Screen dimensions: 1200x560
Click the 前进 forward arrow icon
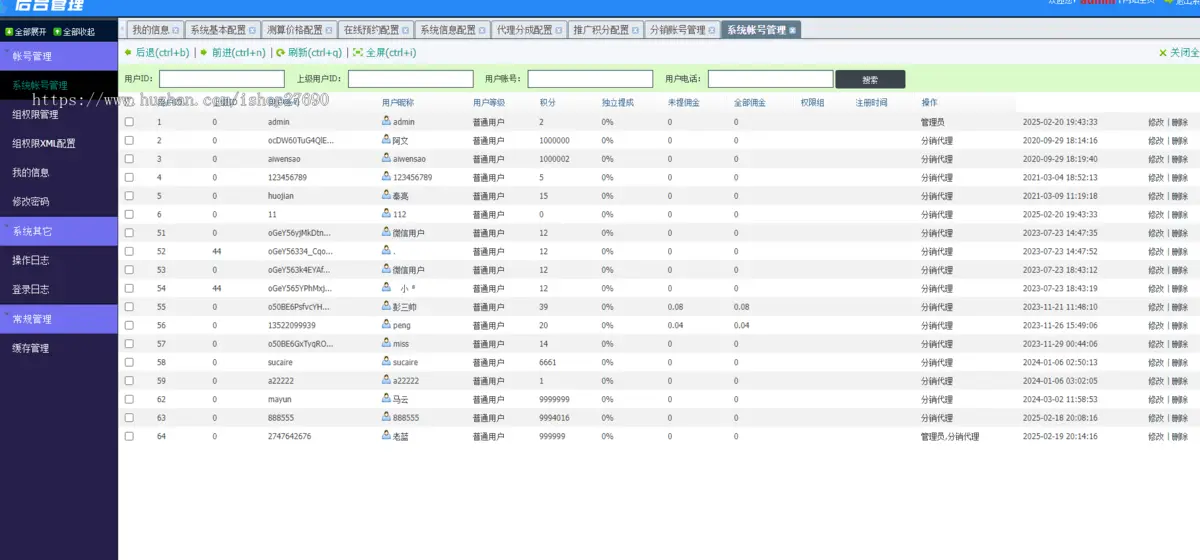(204, 52)
